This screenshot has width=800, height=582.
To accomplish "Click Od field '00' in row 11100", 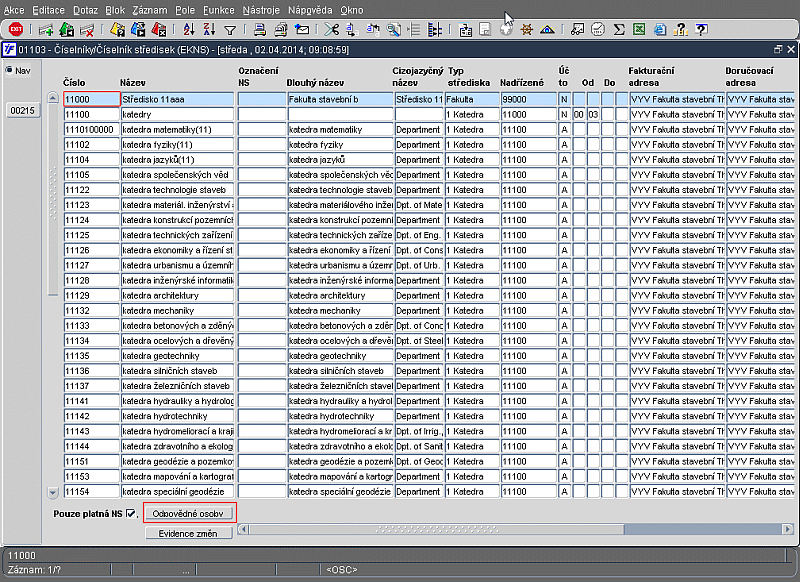I will (x=579, y=114).
